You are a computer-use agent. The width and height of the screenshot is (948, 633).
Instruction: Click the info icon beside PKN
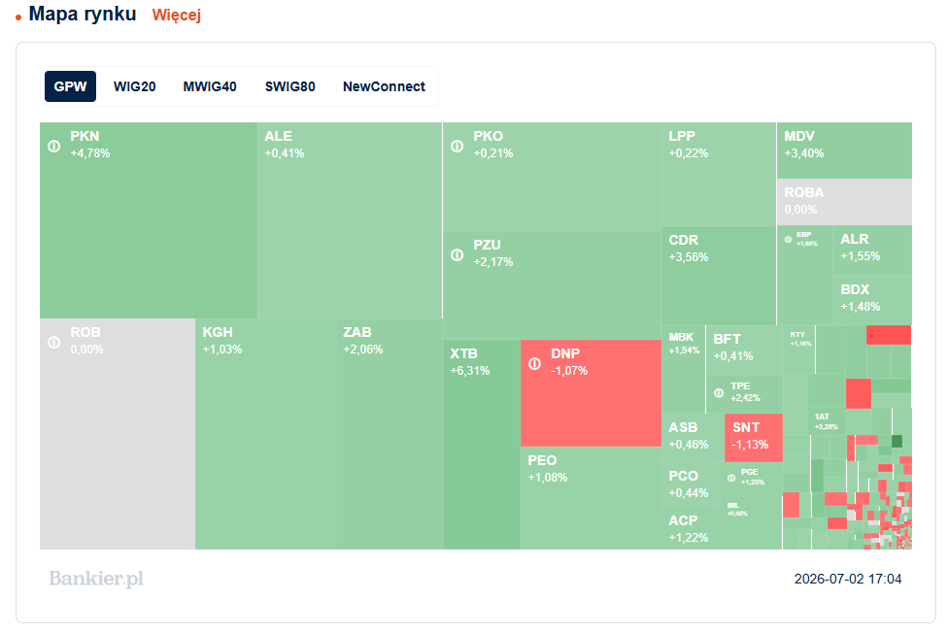(x=54, y=146)
